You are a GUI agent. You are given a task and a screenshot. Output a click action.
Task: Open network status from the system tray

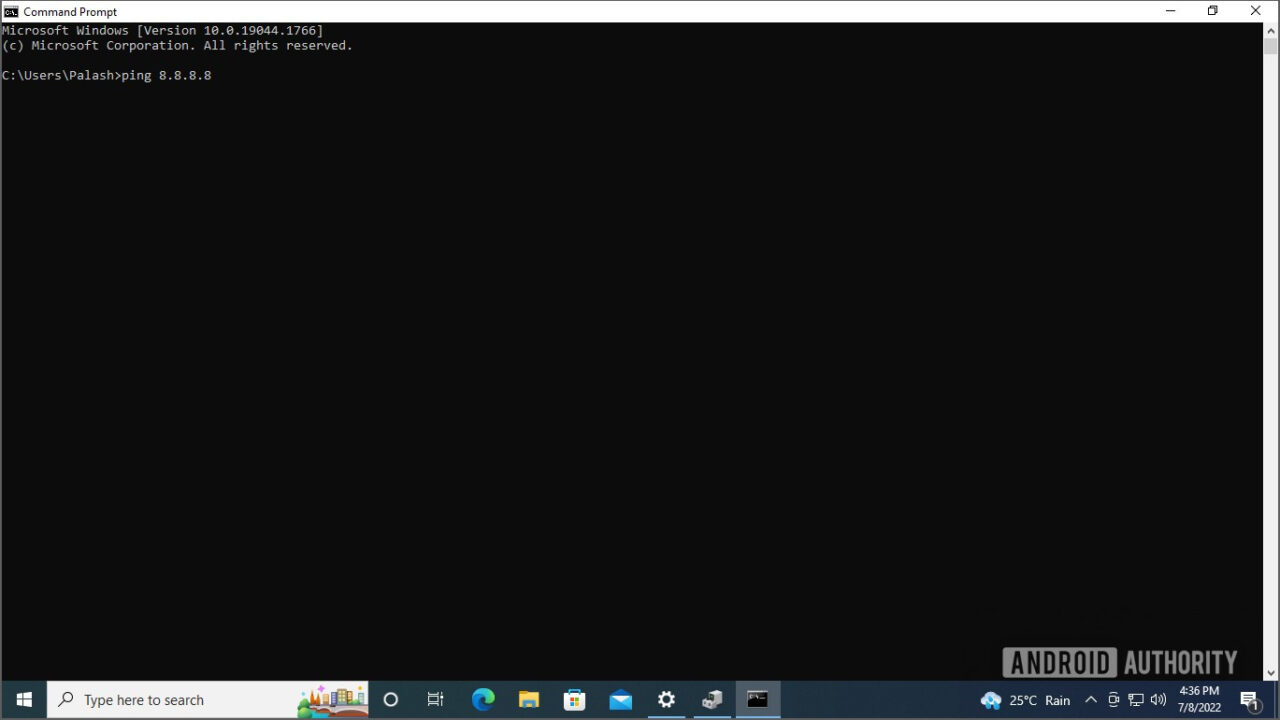(1136, 699)
